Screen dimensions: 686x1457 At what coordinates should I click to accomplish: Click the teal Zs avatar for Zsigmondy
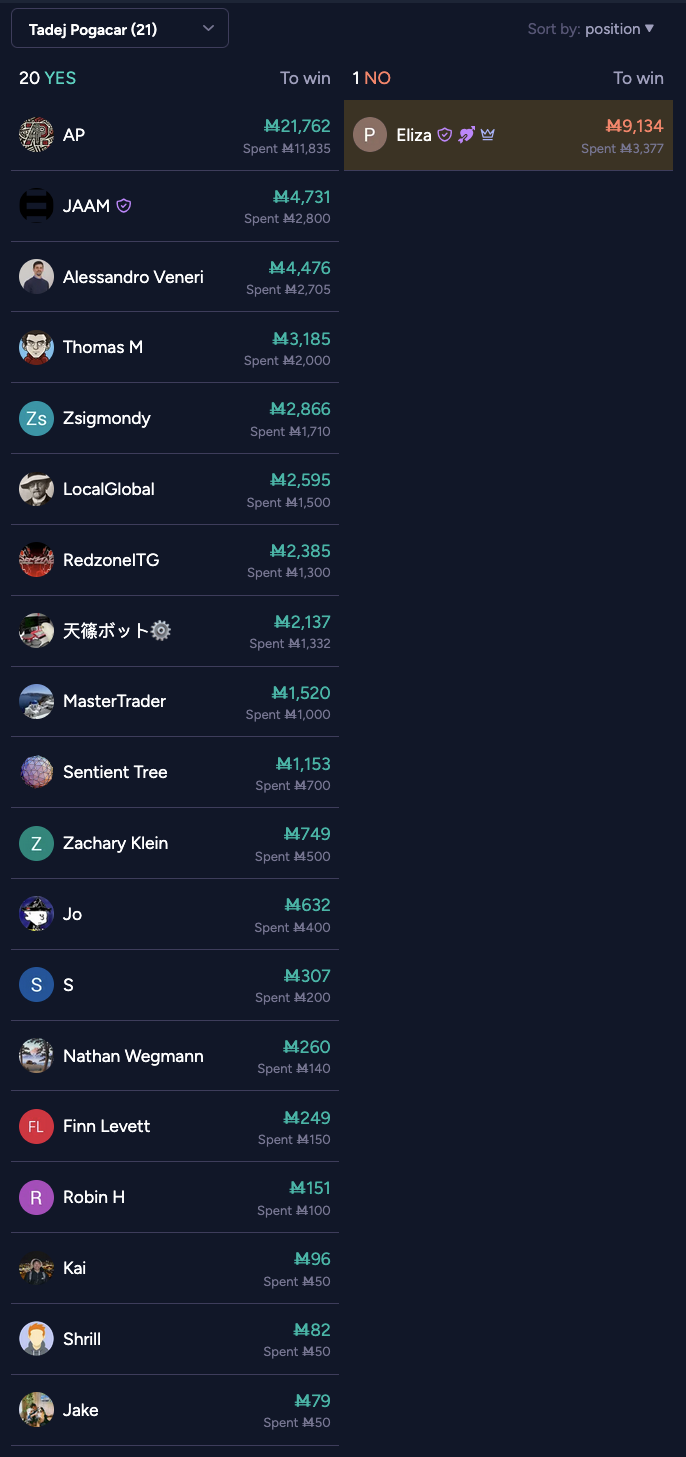pos(36,418)
